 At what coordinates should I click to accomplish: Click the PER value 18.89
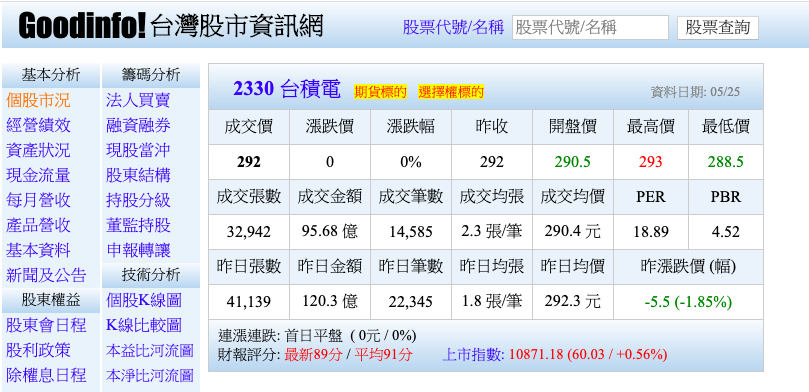pyautogui.click(x=651, y=232)
